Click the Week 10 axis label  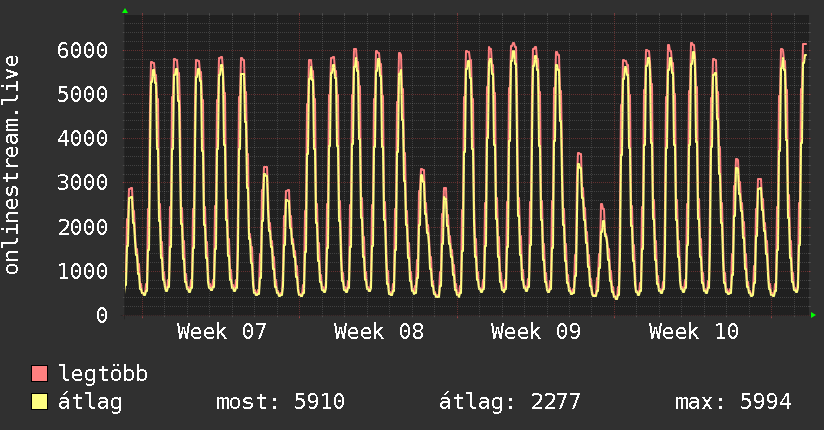pos(694,332)
